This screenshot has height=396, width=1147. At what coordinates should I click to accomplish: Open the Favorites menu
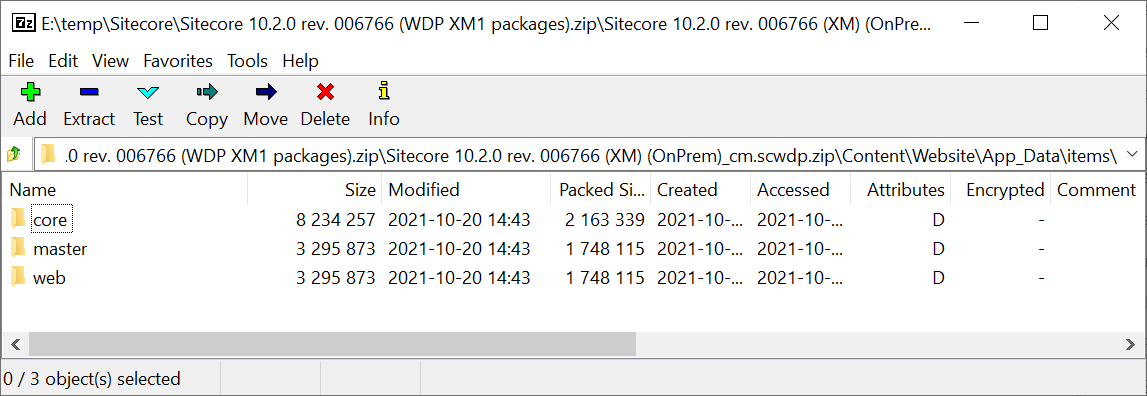pyautogui.click(x=178, y=61)
